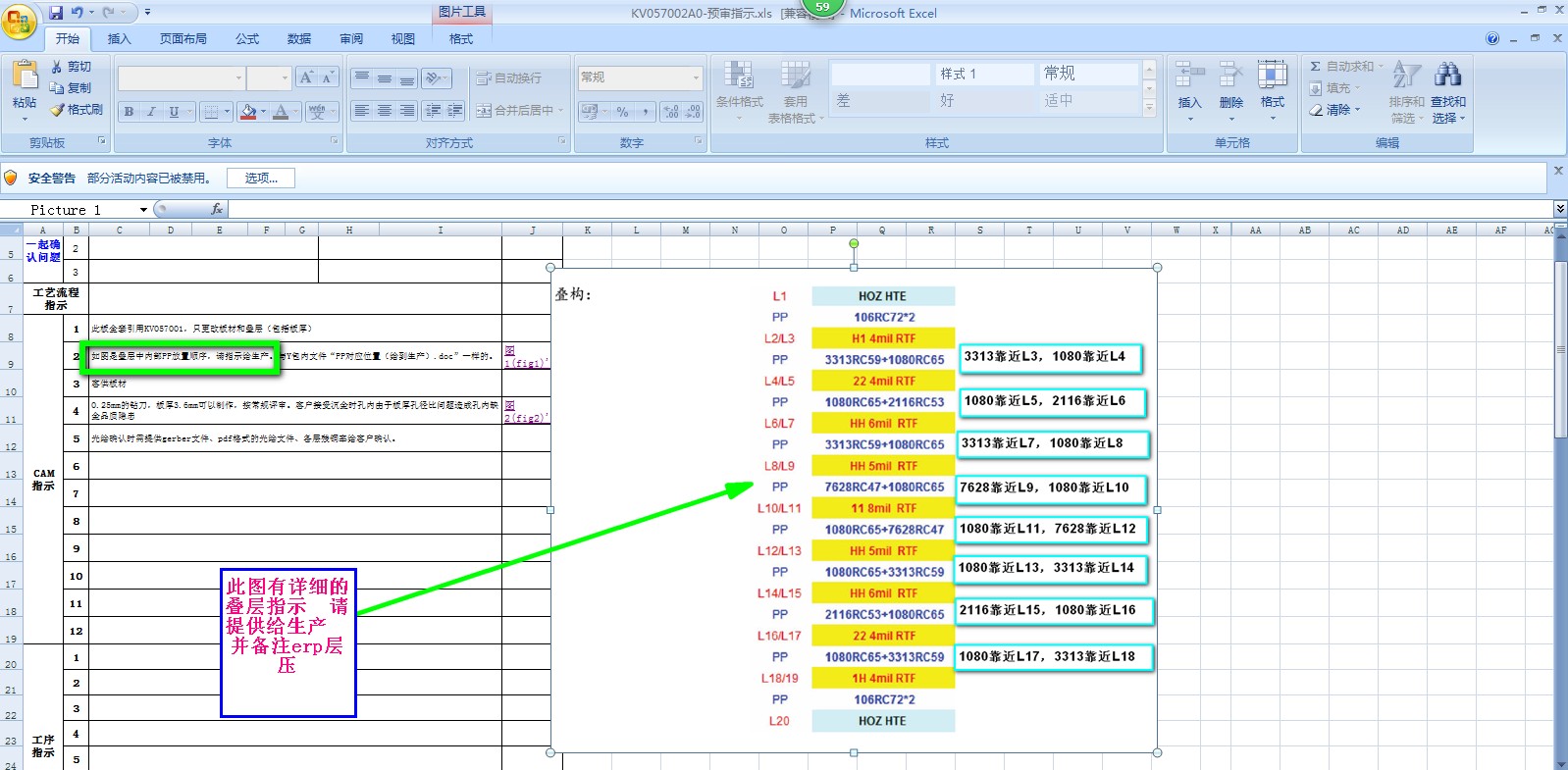Apply percent style
This screenshot has height=770, width=1568.
(x=622, y=112)
